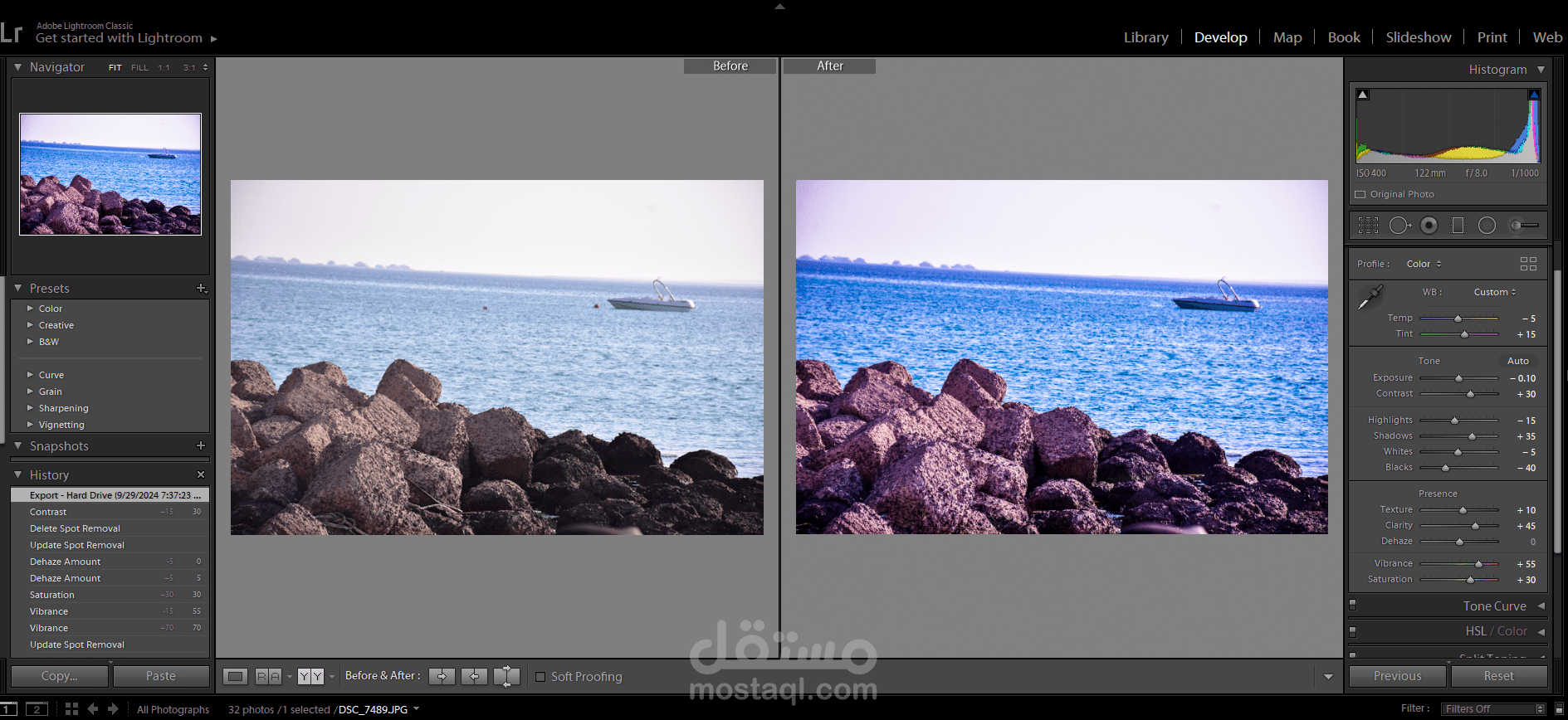Click the Vibrance slider handle
Image resolution: width=1568 pixels, height=720 pixels.
pos(1478,564)
